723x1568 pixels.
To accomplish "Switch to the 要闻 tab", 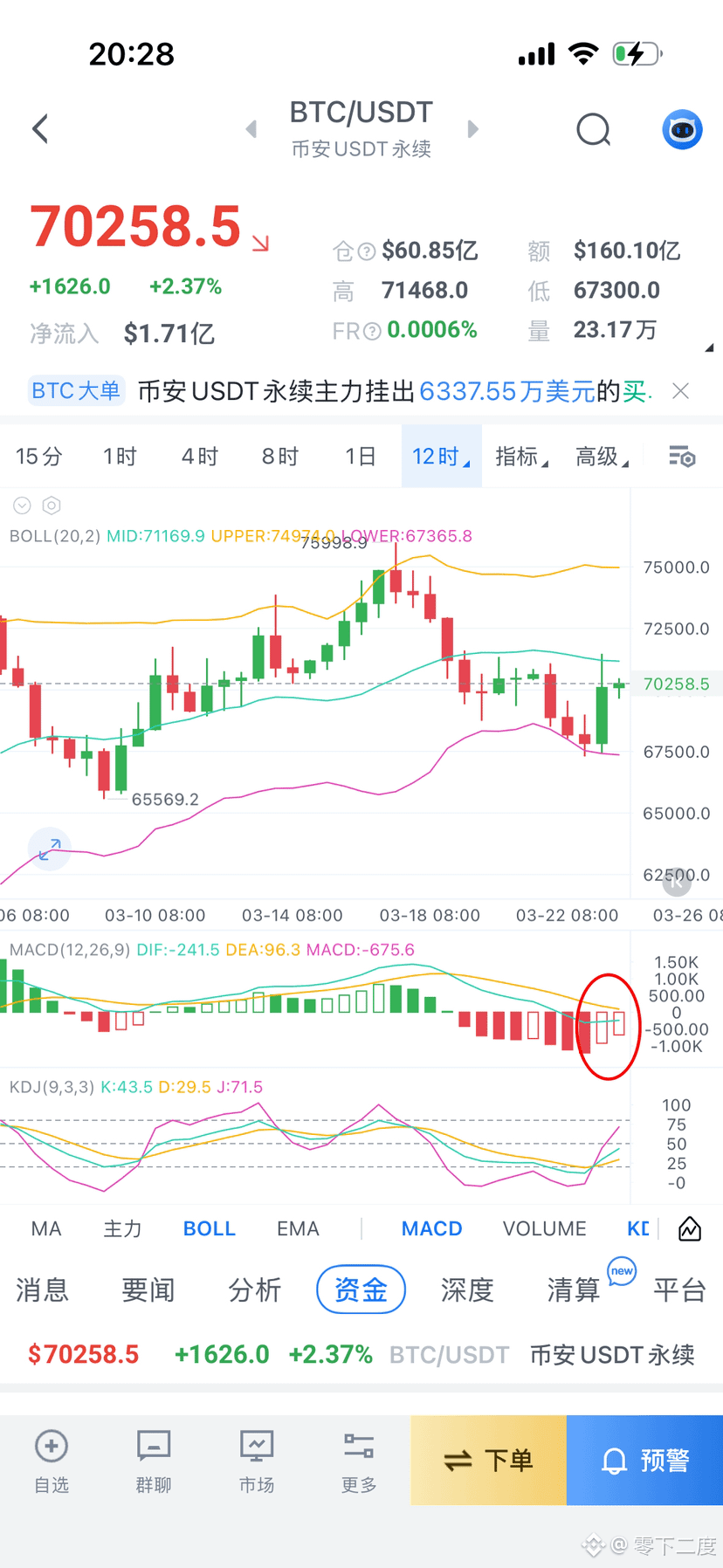I will 148,1289.
